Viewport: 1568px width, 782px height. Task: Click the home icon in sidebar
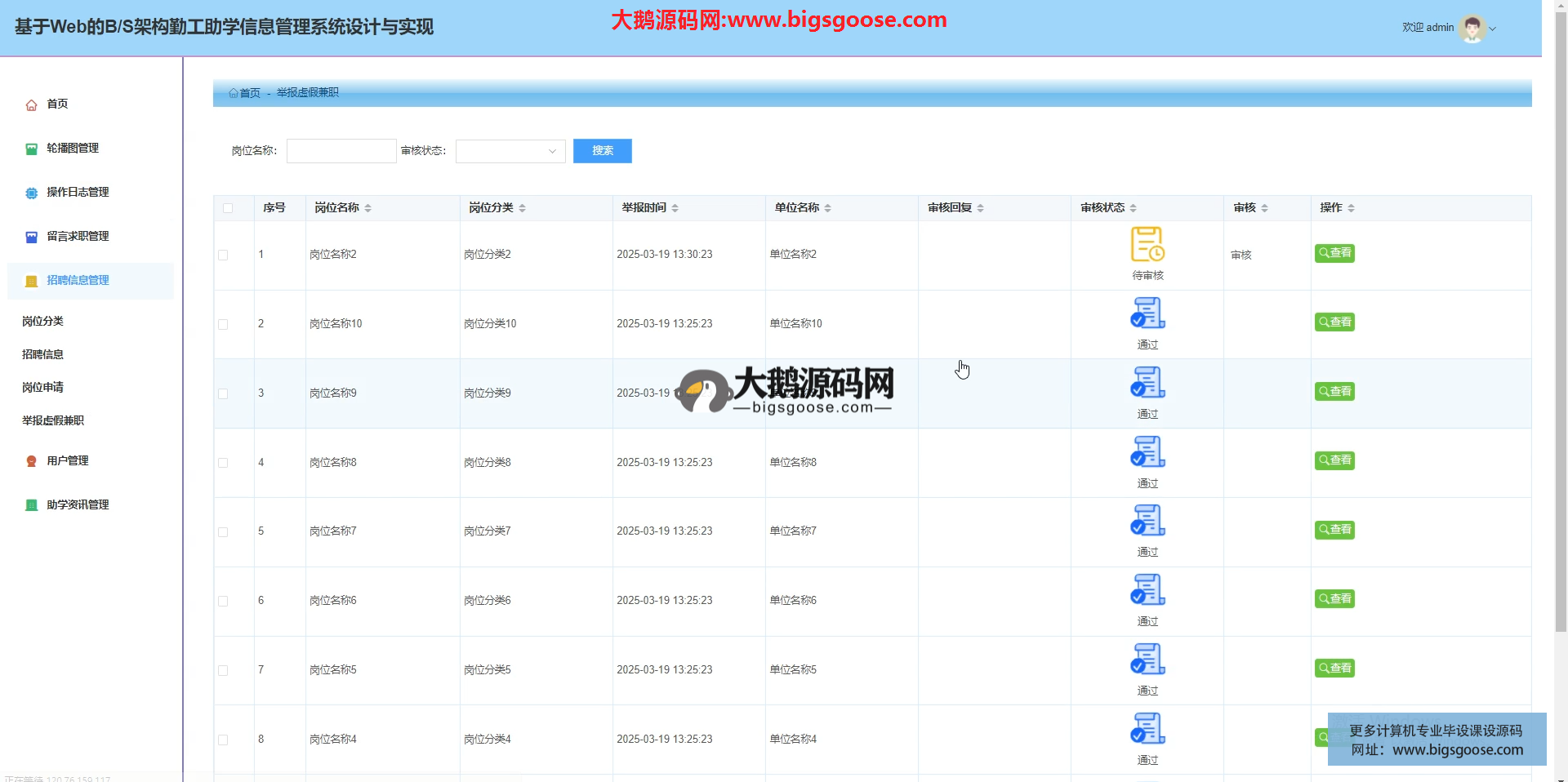[31, 104]
